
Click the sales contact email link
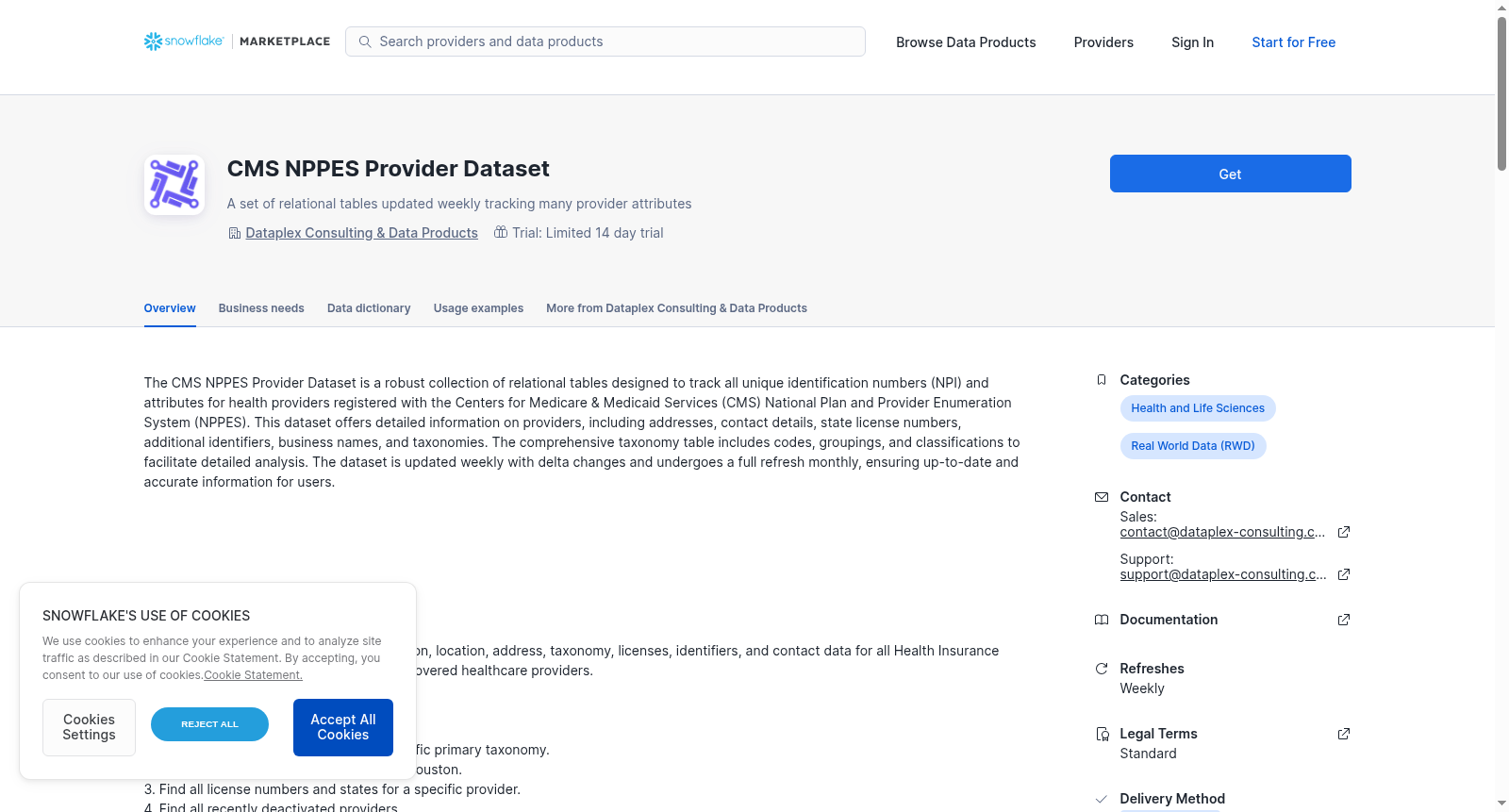point(1222,532)
